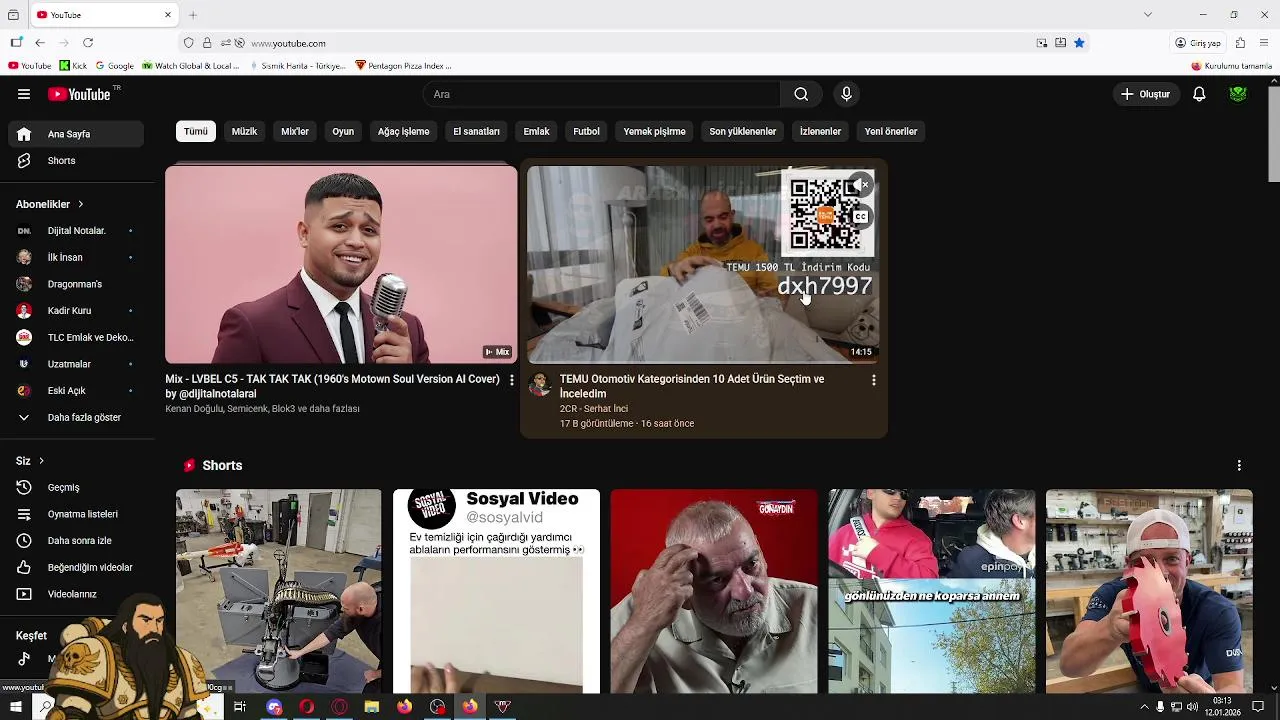The image size is (1280, 720).
Task: Go to Ana Sayfa in sidebar
Action: [76, 134]
